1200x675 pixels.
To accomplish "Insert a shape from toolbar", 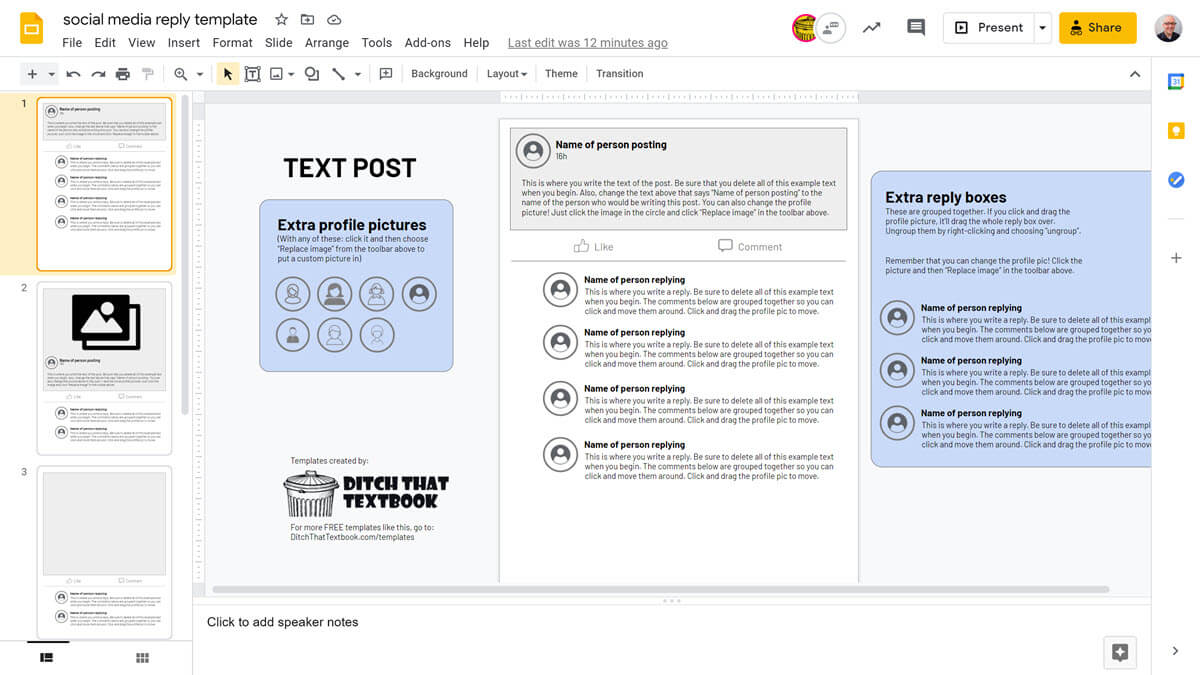I will coord(312,74).
